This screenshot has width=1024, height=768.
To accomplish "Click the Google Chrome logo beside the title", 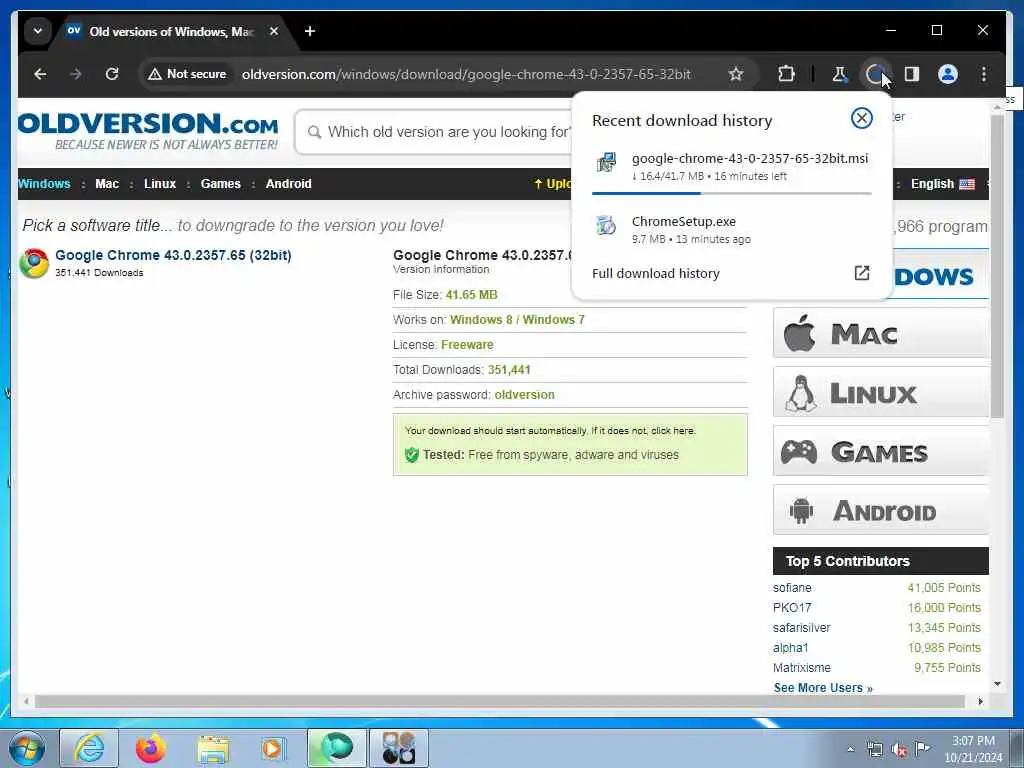I will [x=34, y=263].
